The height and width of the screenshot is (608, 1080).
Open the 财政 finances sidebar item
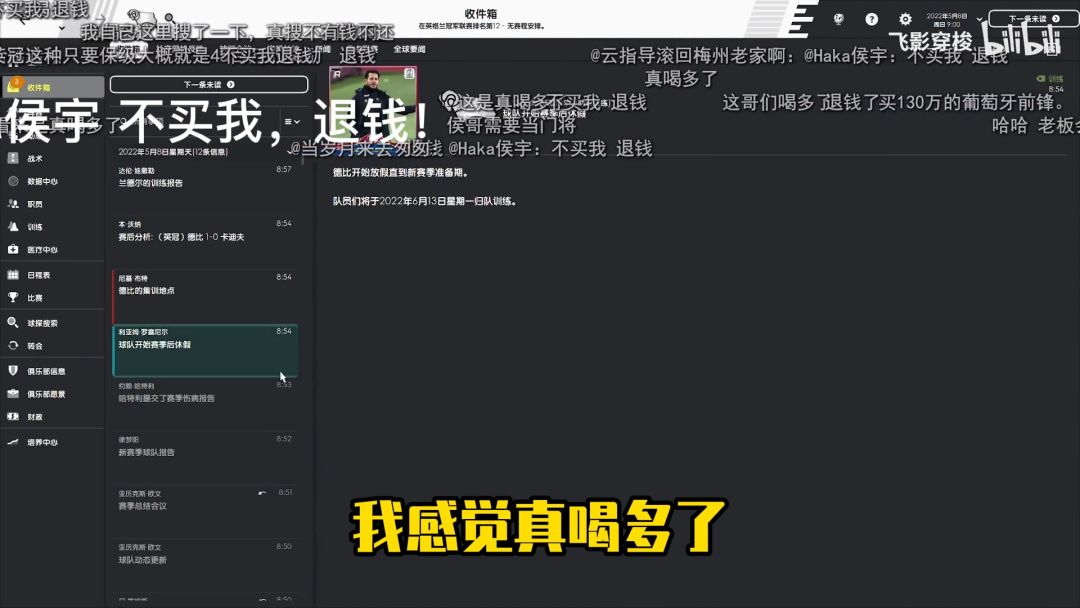coord(52,417)
